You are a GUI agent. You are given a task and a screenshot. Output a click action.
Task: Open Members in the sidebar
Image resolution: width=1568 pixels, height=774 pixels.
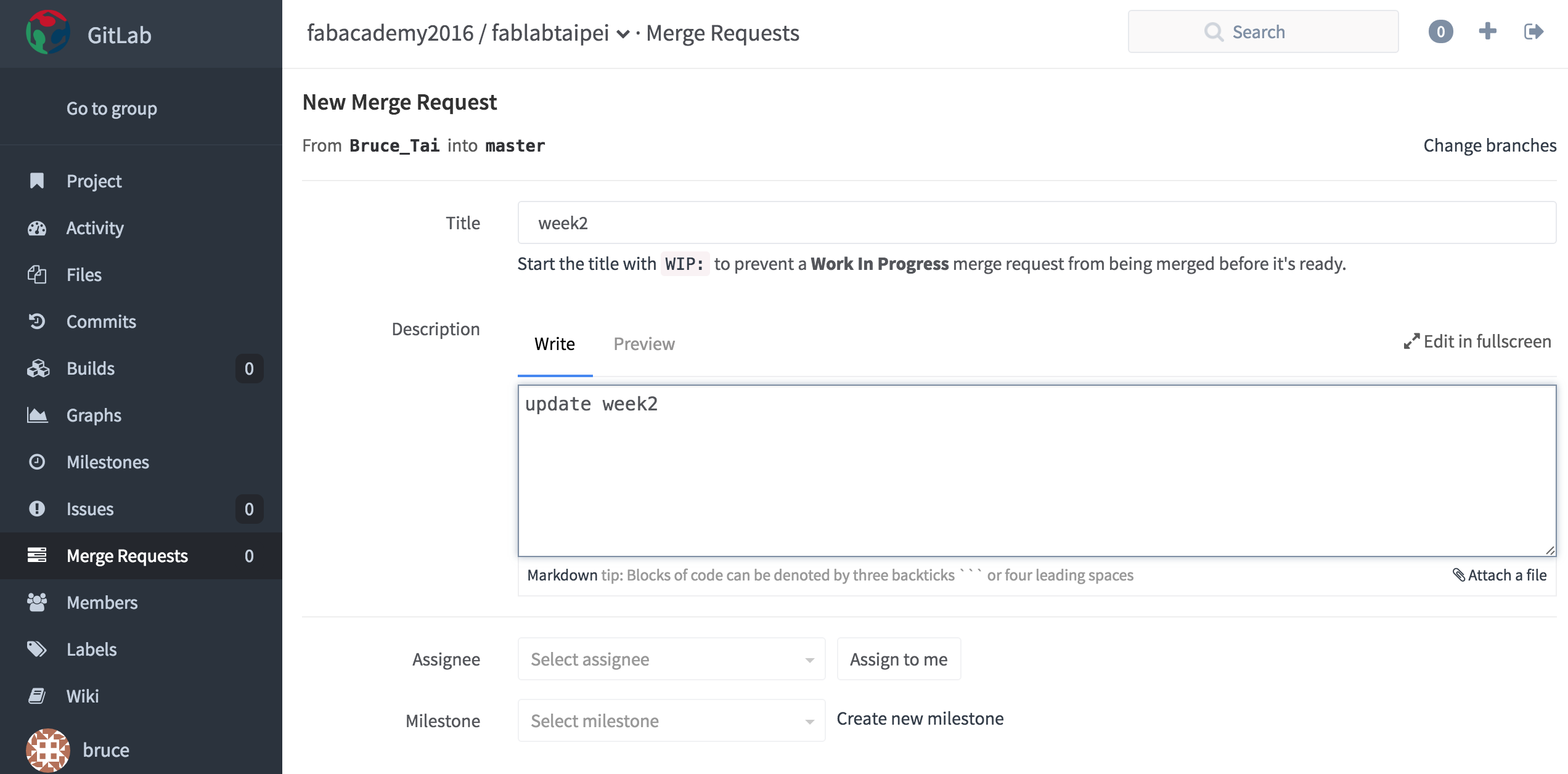pyautogui.click(x=141, y=603)
